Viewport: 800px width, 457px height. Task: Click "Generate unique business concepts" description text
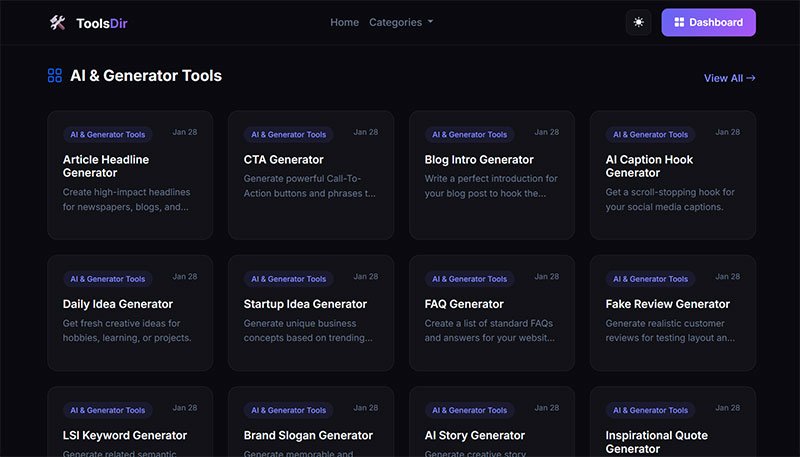pos(308,331)
